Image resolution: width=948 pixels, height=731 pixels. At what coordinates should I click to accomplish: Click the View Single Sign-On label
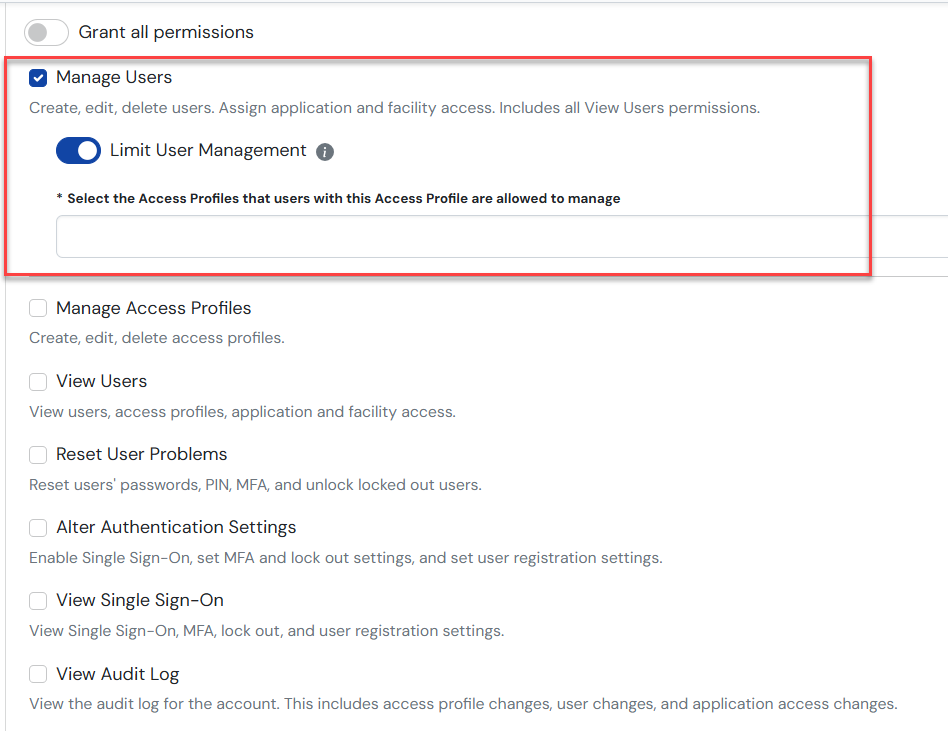[139, 601]
